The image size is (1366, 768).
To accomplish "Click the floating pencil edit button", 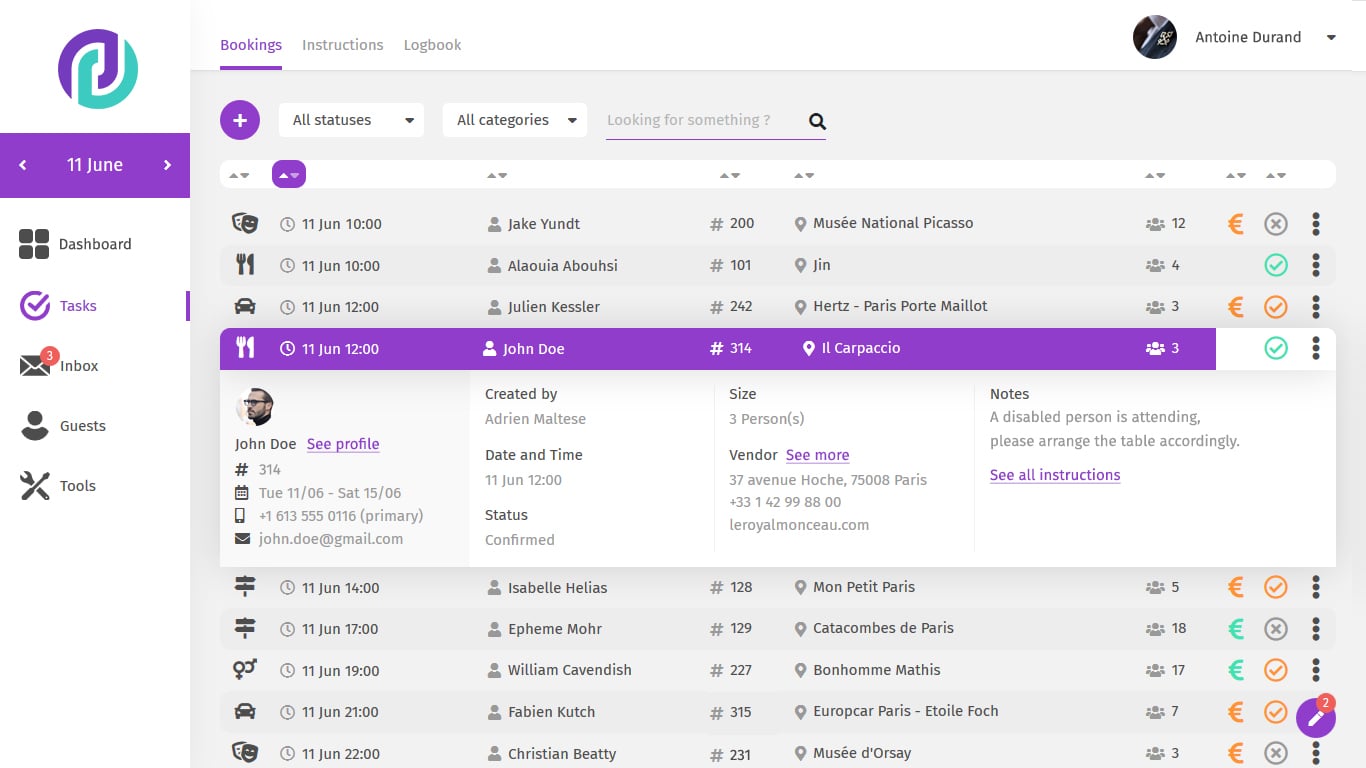I will coord(1315,718).
